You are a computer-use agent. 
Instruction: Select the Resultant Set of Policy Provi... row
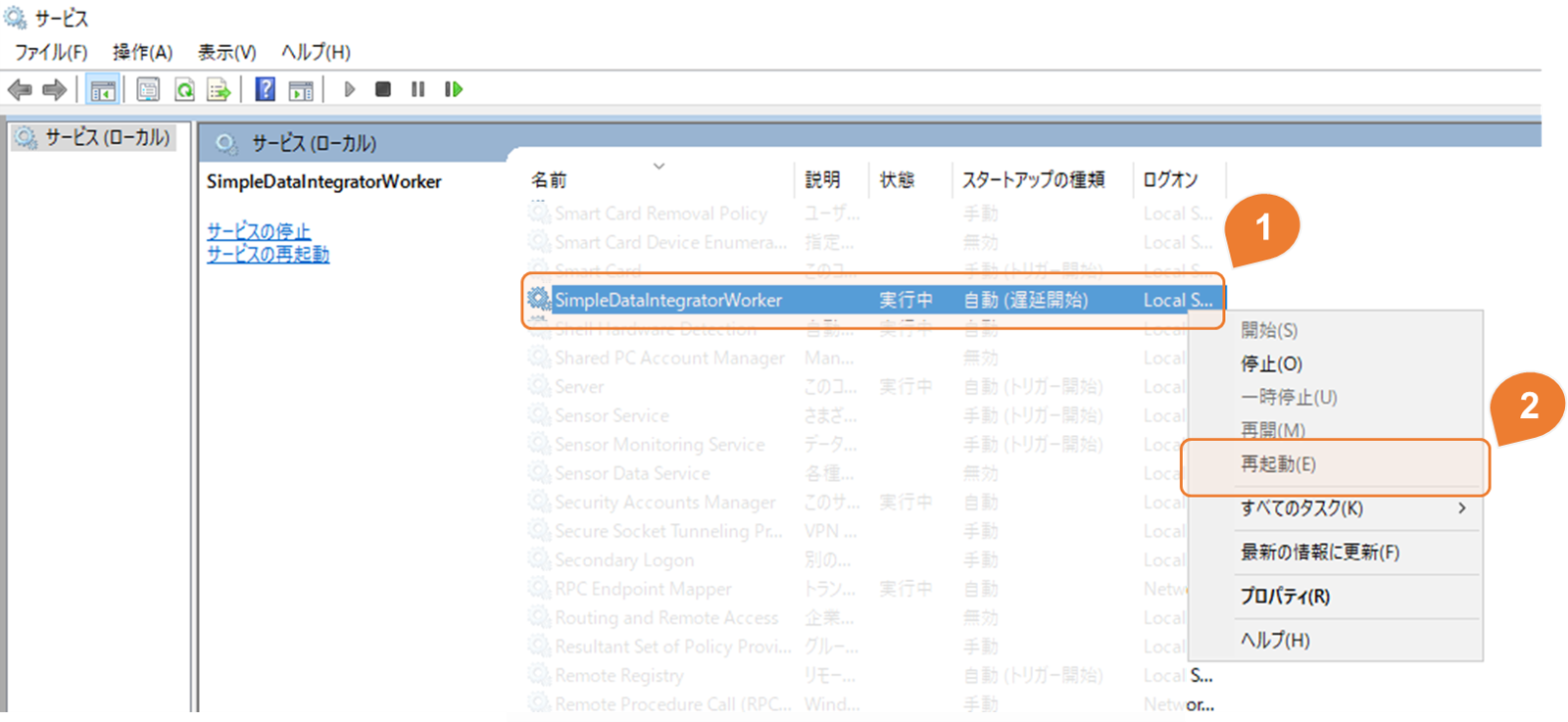coord(857,647)
